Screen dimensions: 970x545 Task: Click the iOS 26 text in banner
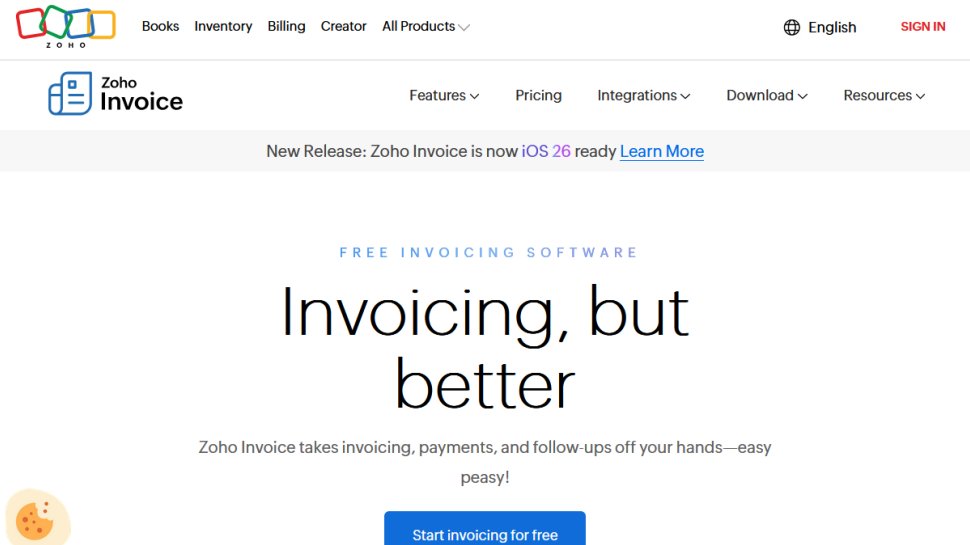pyautogui.click(x=546, y=152)
